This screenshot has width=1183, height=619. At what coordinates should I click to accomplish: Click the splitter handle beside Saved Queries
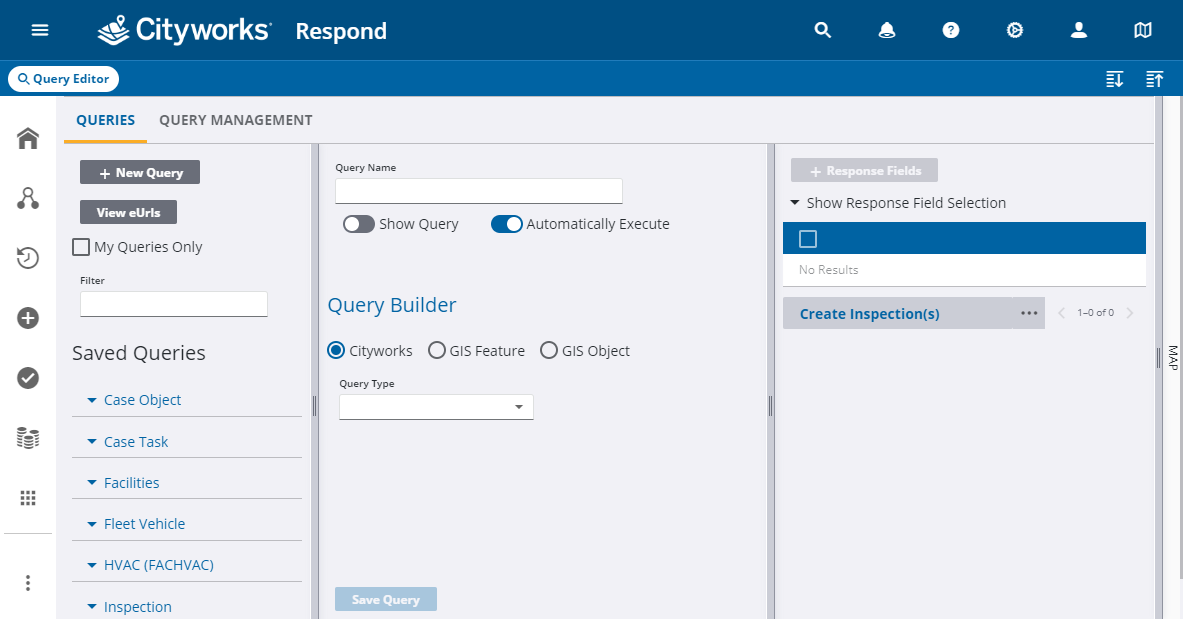pos(315,406)
